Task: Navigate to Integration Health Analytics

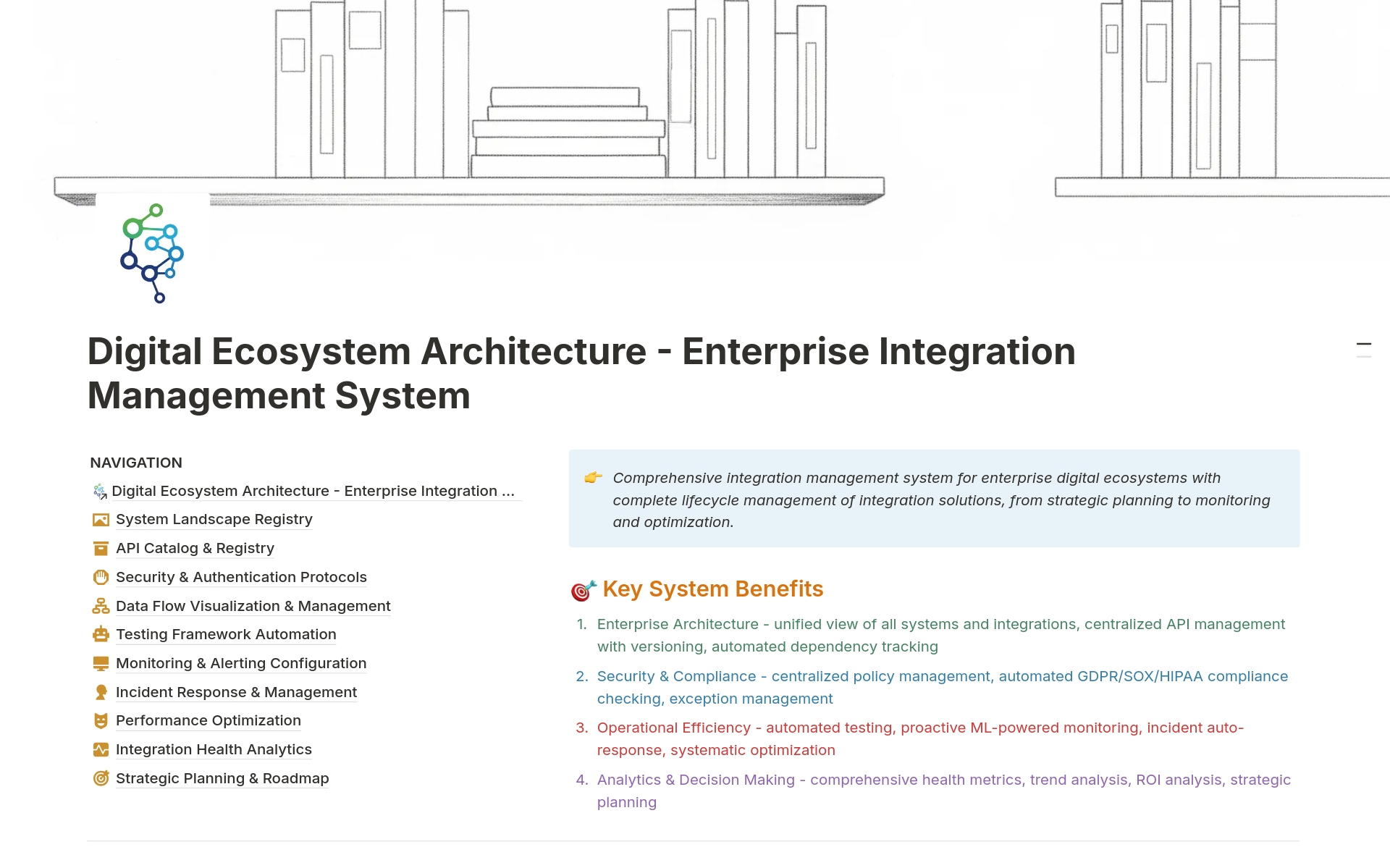Action: [x=214, y=750]
